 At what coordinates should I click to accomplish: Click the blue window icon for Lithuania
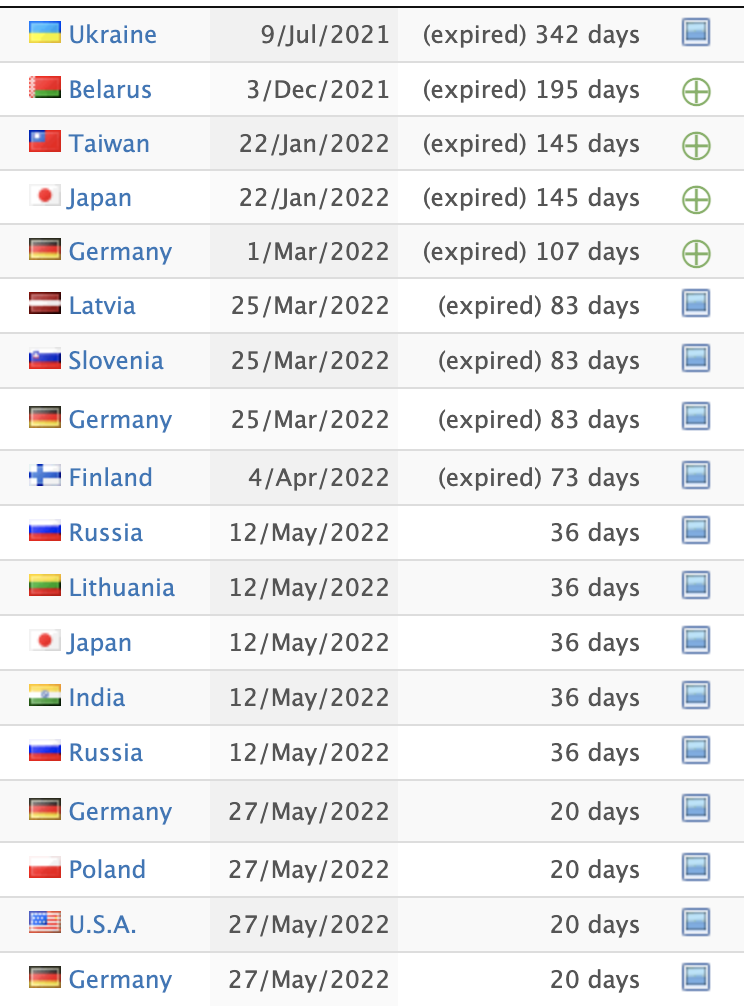[695, 585]
